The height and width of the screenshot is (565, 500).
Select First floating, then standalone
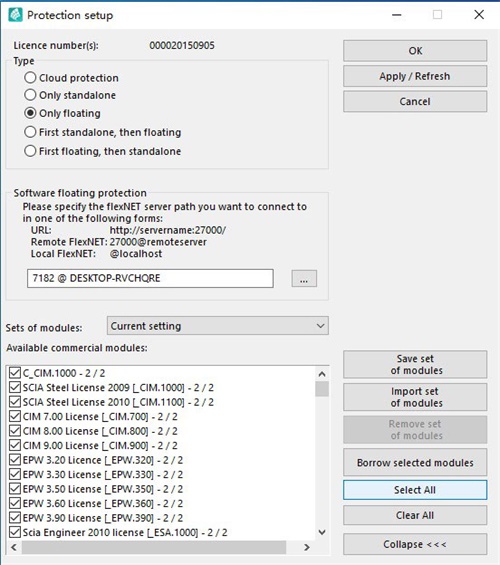click(30, 151)
